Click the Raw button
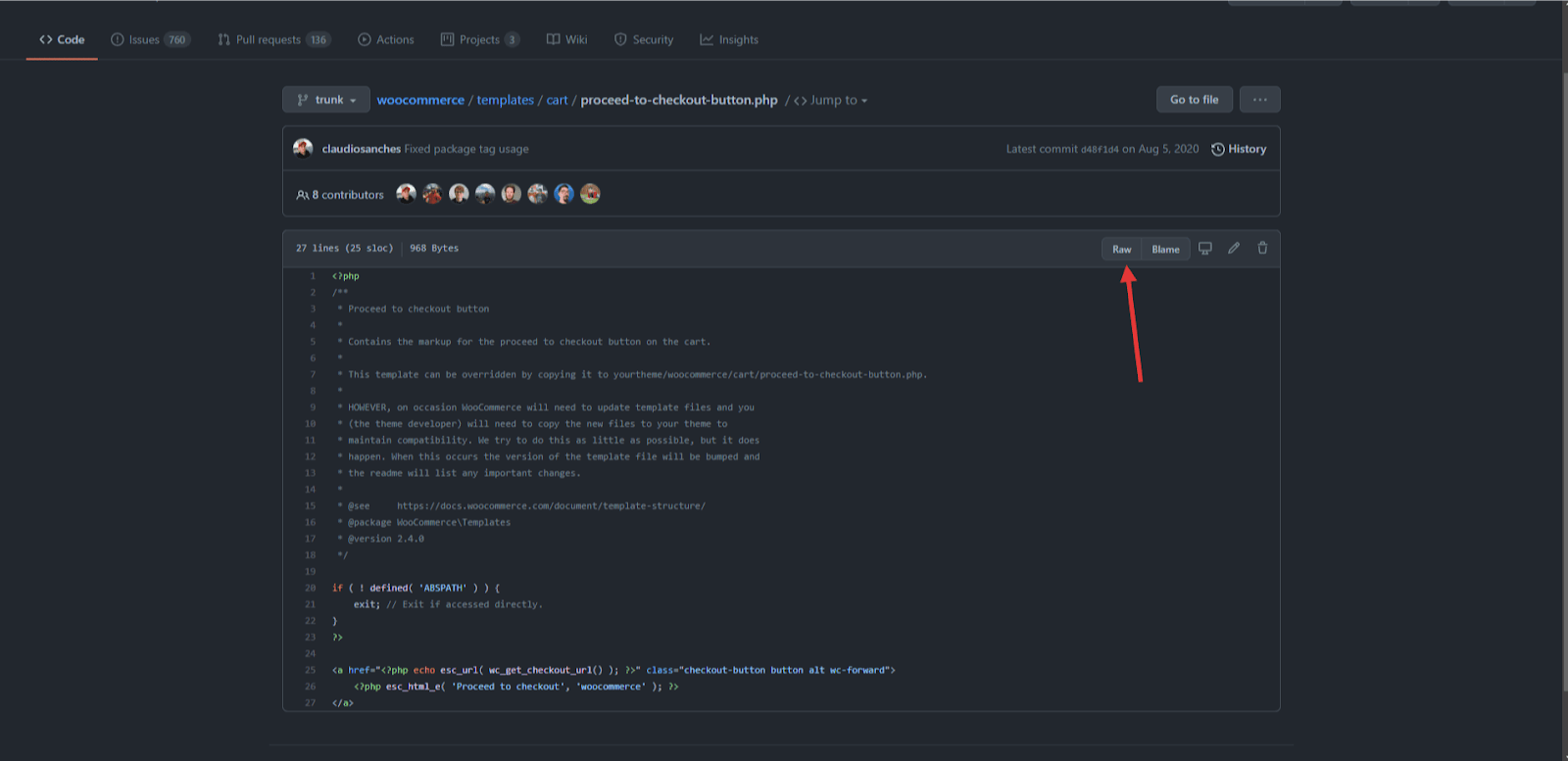1568x761 pixels. pyautogui.click(x=1122, y=249)
